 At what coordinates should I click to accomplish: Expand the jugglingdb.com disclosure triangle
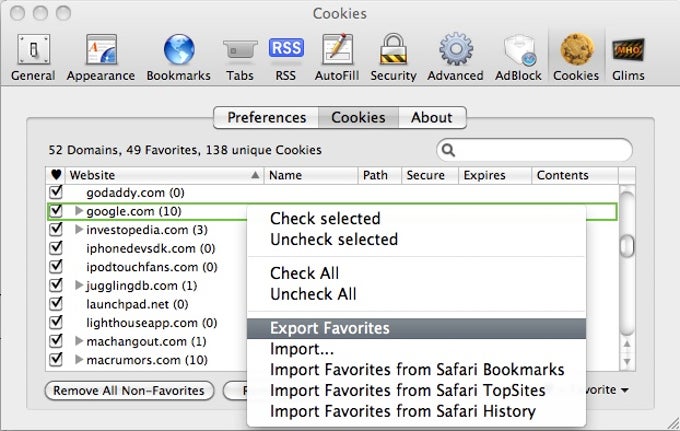80,286
